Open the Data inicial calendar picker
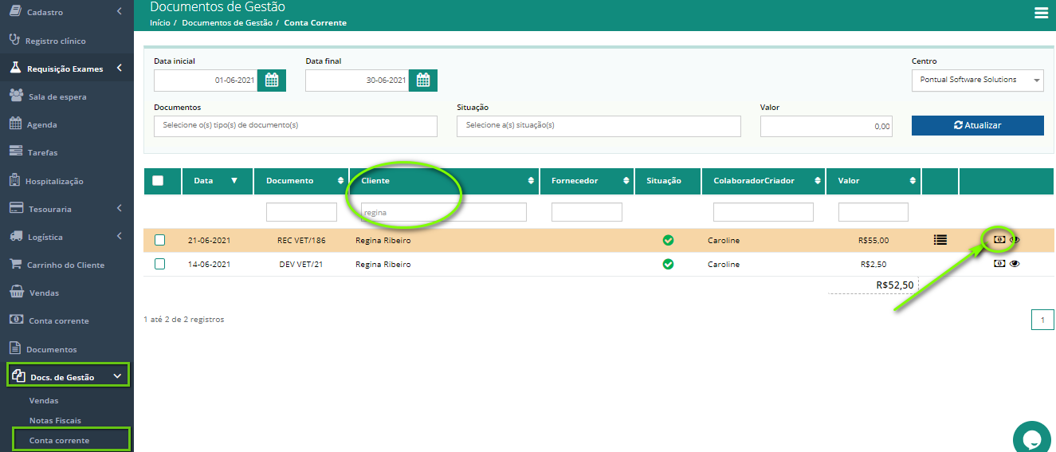The image size is (1056, 452). [271, 81]
